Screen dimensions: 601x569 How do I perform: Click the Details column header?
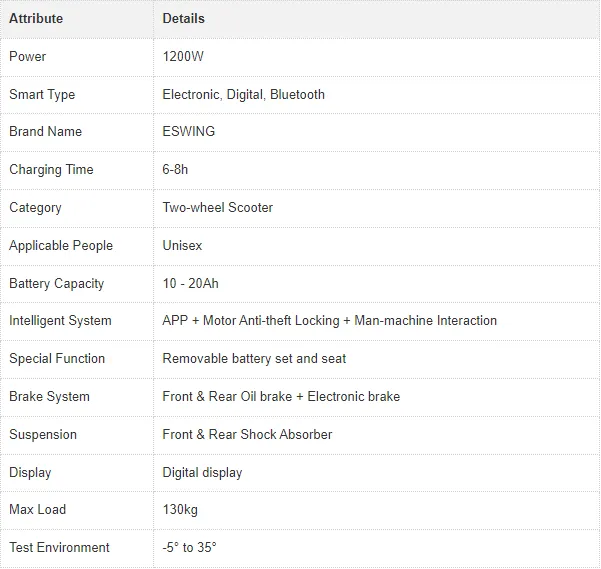(184, 18)
